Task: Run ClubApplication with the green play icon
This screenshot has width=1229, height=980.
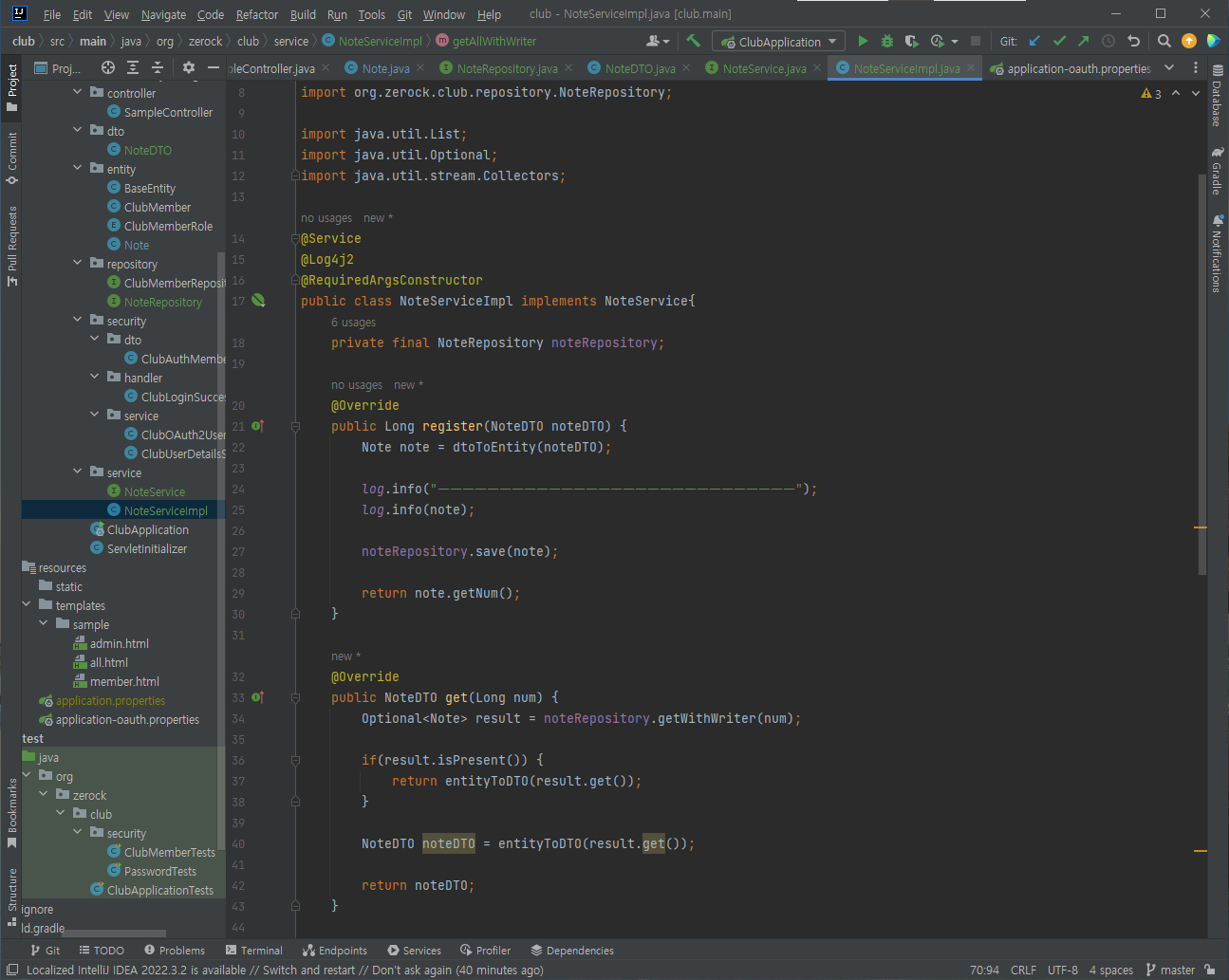Action: 863,41
